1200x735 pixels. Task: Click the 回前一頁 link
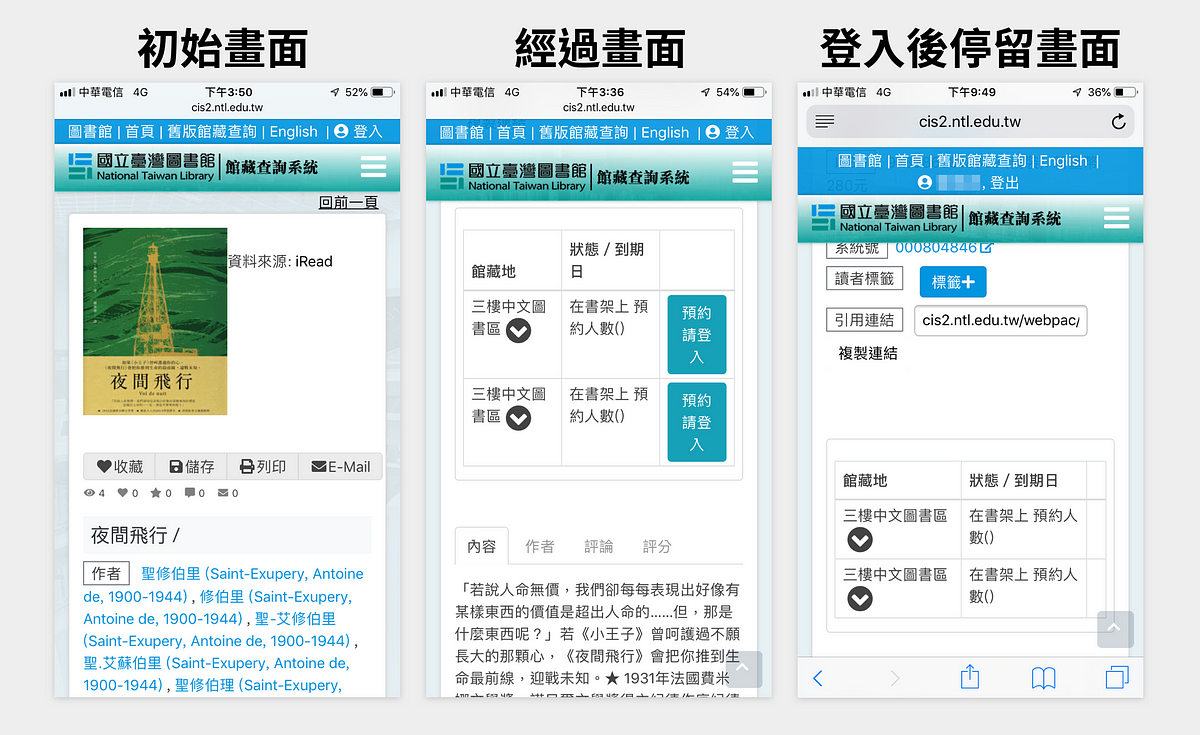coord(348,202)
